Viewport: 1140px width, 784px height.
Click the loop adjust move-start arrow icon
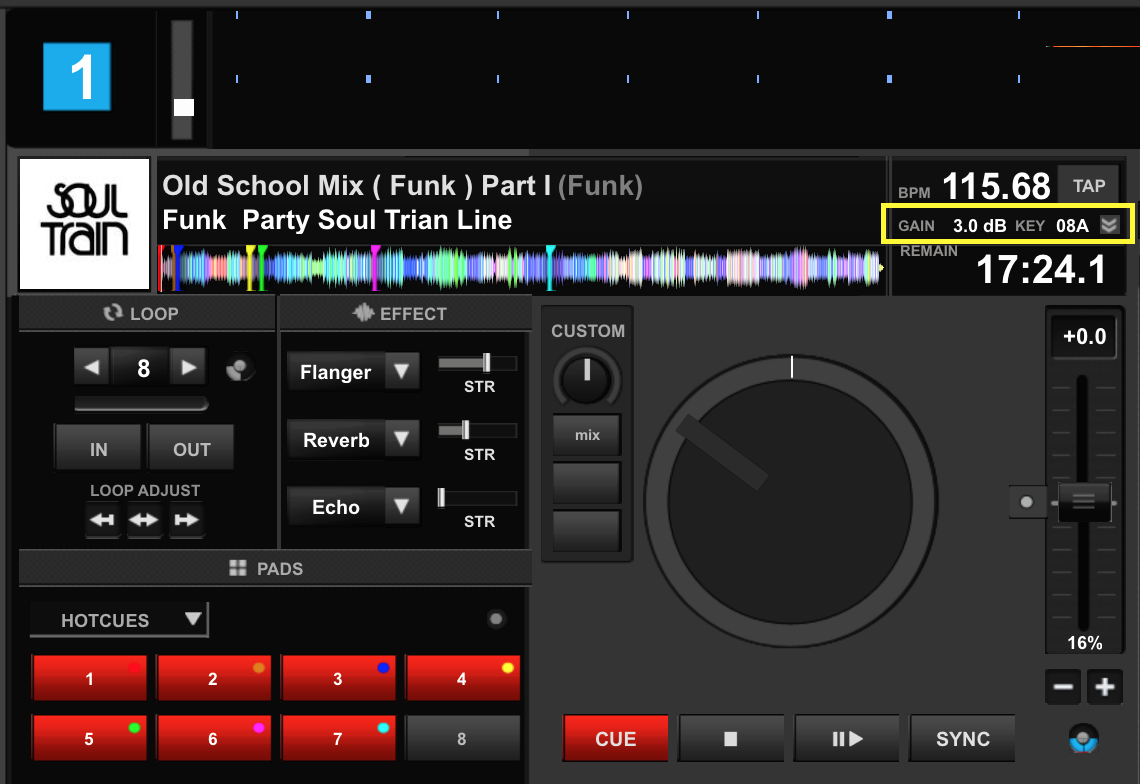tap(103, 520)
